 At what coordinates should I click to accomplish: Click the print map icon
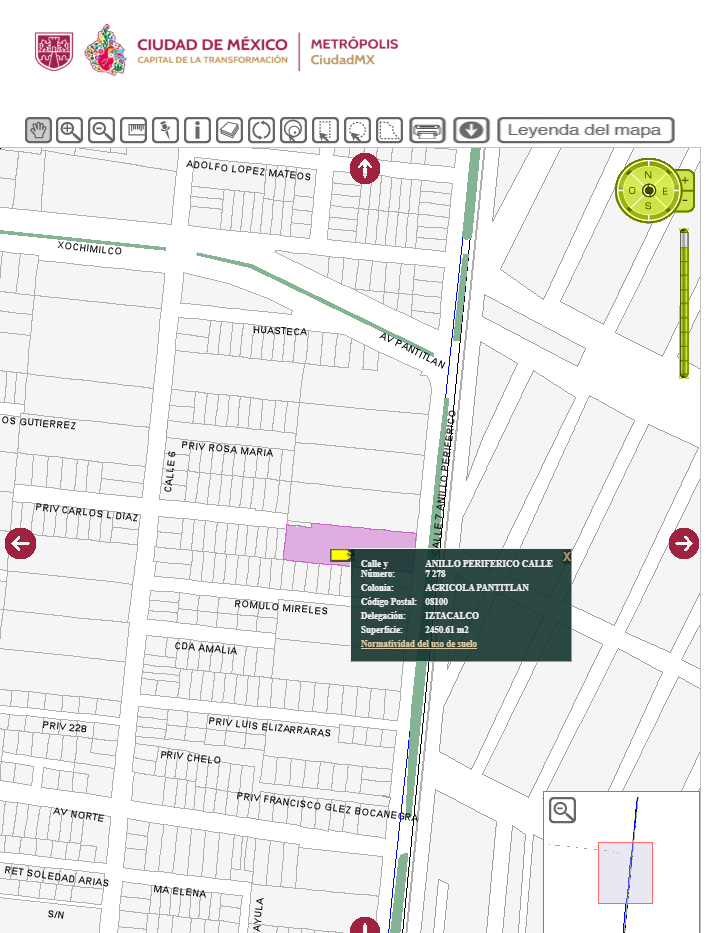(x=427, y=130)
